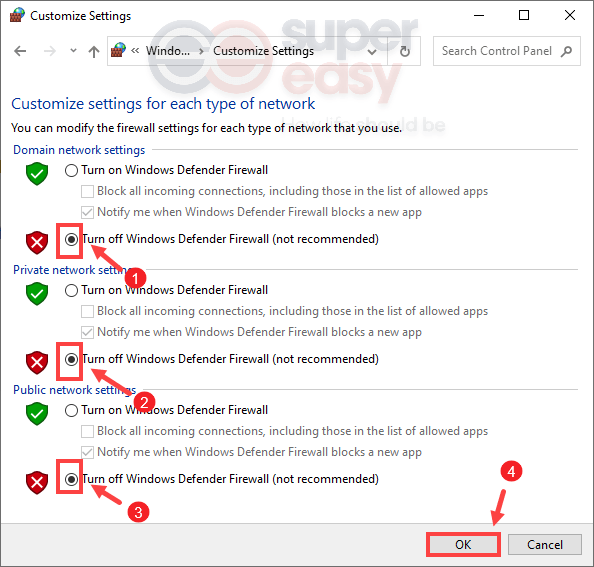Check Block all incoming connections under Domain
The image size is (594, 567).
88,191
